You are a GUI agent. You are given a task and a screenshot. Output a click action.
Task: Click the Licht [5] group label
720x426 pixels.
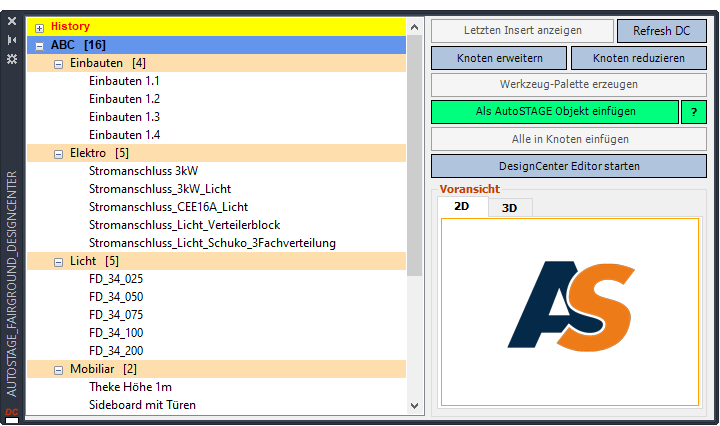tap(94, 261)
